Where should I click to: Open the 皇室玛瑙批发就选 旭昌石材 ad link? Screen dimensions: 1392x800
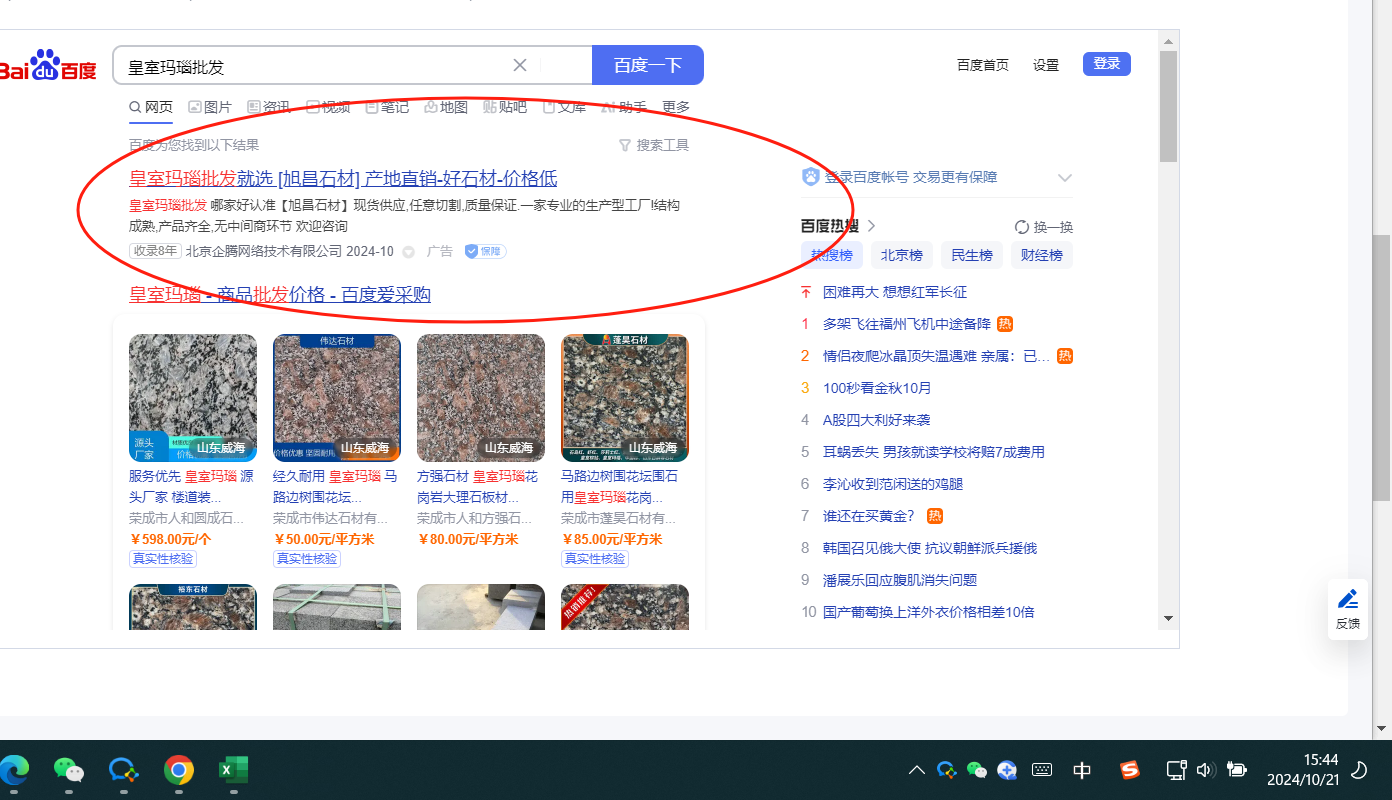coord(343,179)
